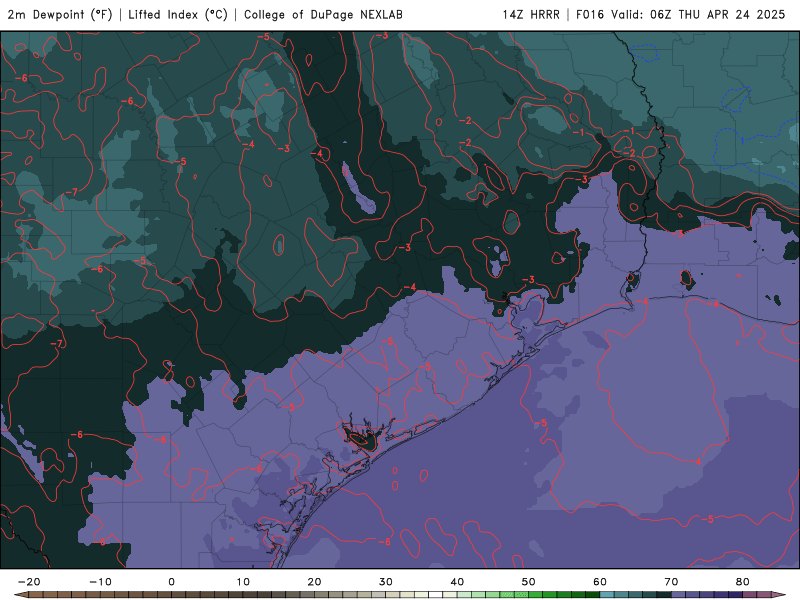Click the 70 label on the color scale
The image size is (800, 600).
671,582
